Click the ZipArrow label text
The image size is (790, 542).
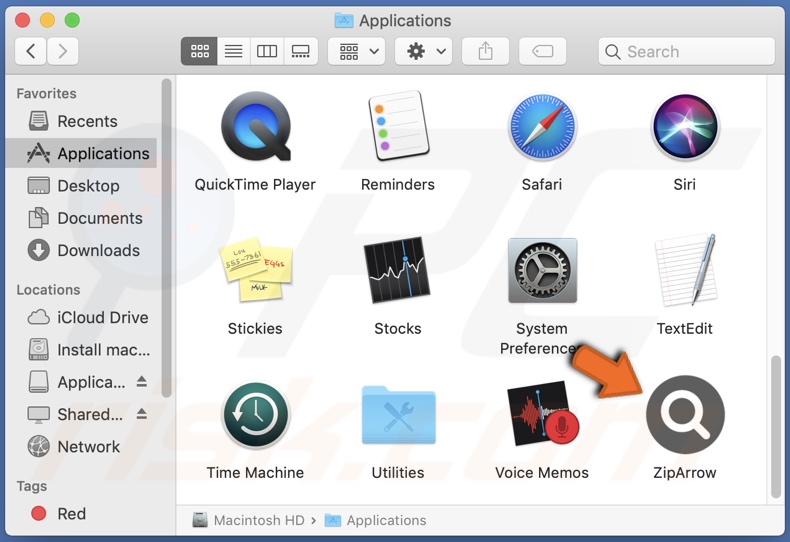pyautogui.click(x=685, y=472)
